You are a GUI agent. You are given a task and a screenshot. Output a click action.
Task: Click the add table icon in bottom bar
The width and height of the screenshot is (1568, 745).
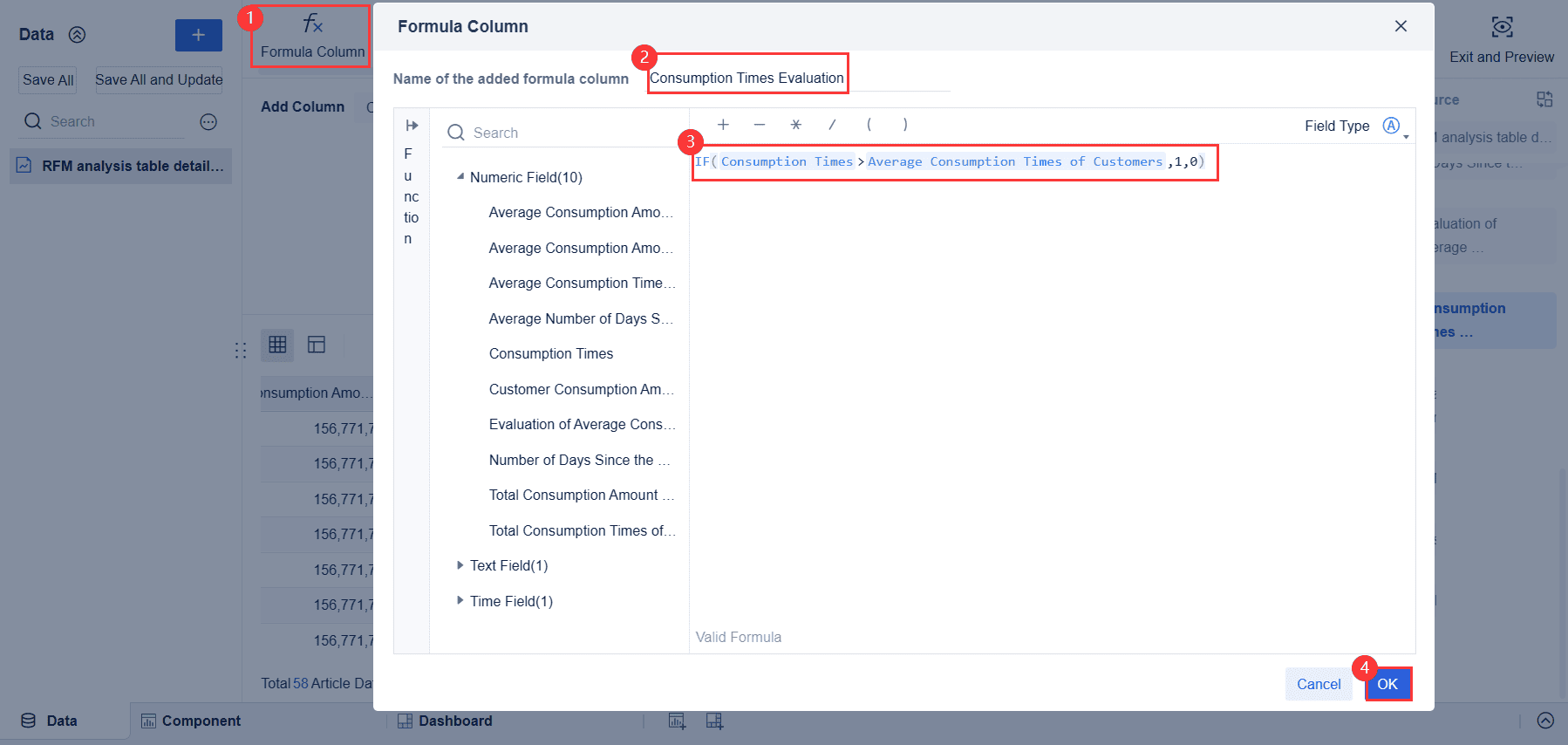click(714, 721)
